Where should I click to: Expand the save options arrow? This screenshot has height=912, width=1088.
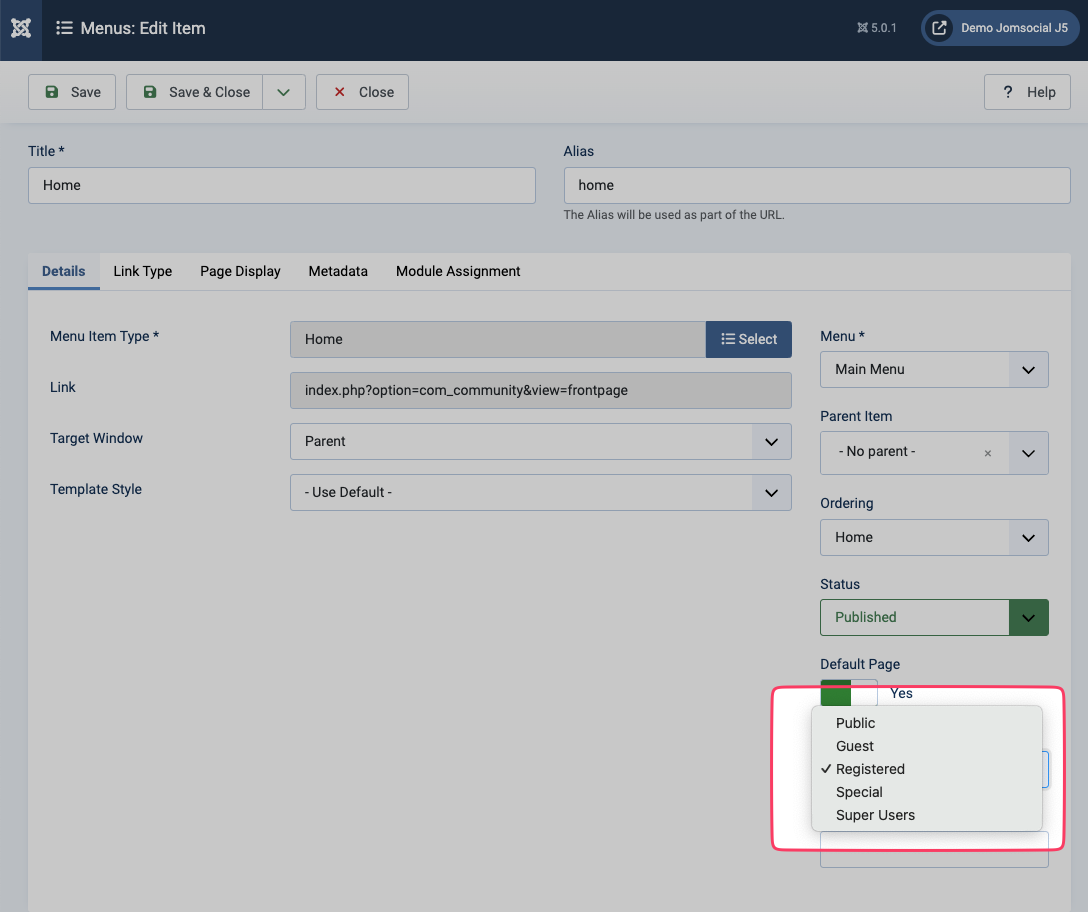click(x=284, y=92)
